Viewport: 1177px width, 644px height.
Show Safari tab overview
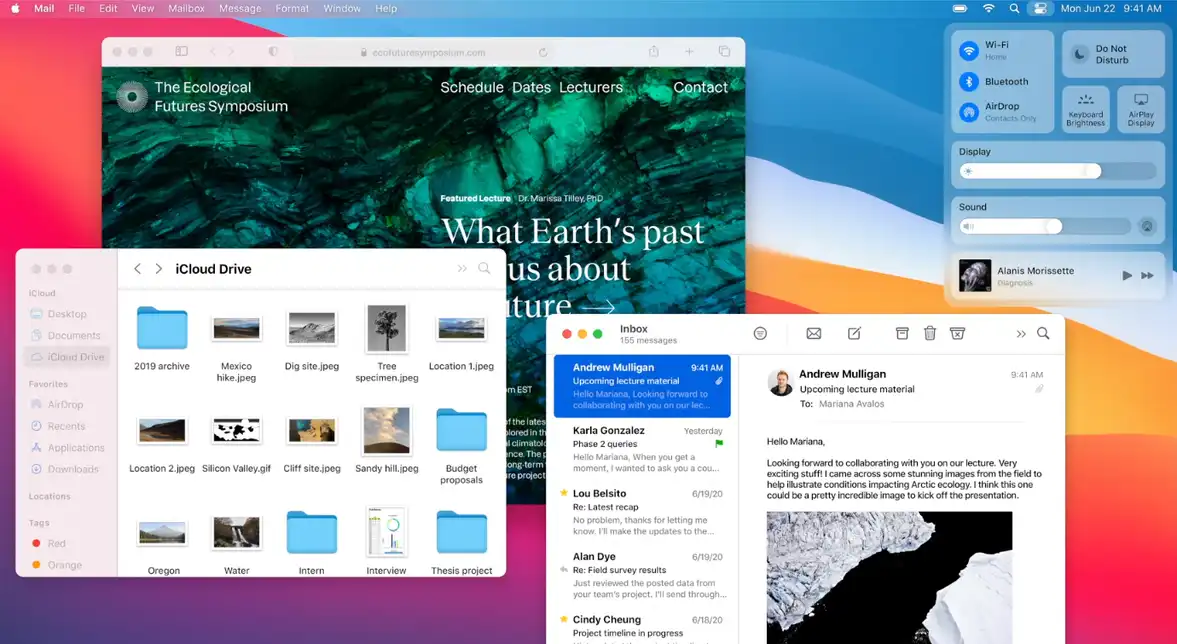724,51
